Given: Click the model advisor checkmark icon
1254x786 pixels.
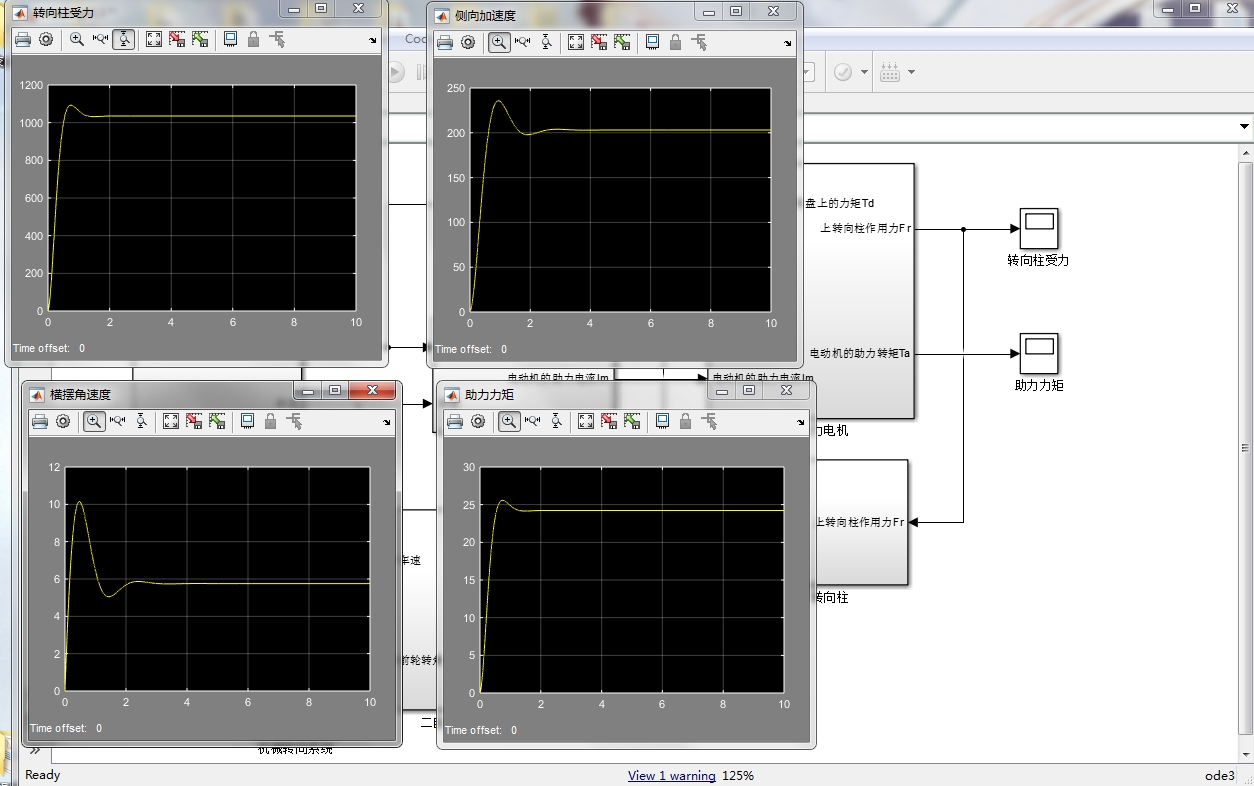Looking at the screenshot, I should tap(843, 72).
